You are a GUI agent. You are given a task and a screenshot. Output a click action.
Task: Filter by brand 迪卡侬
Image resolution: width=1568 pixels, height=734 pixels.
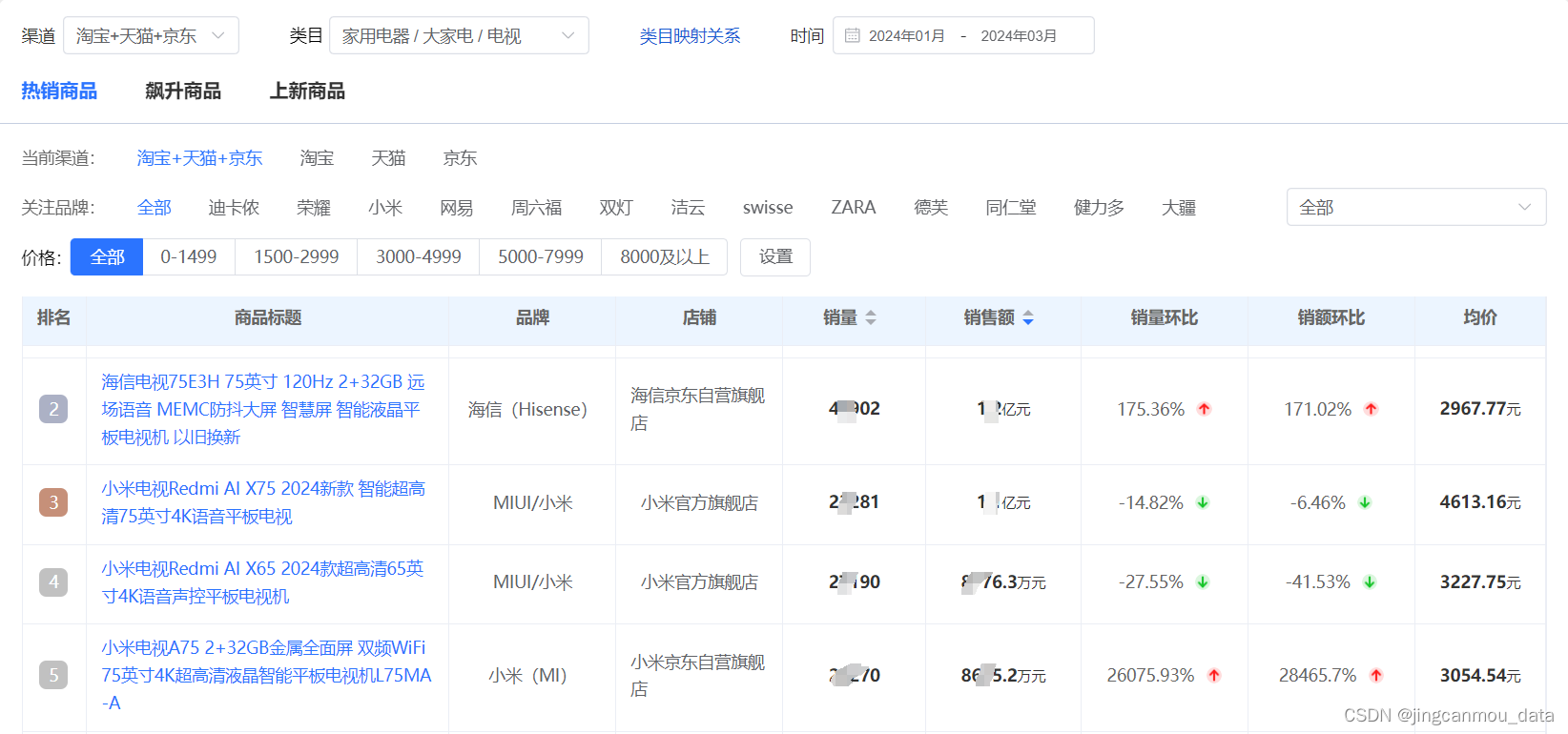point(234,208)
